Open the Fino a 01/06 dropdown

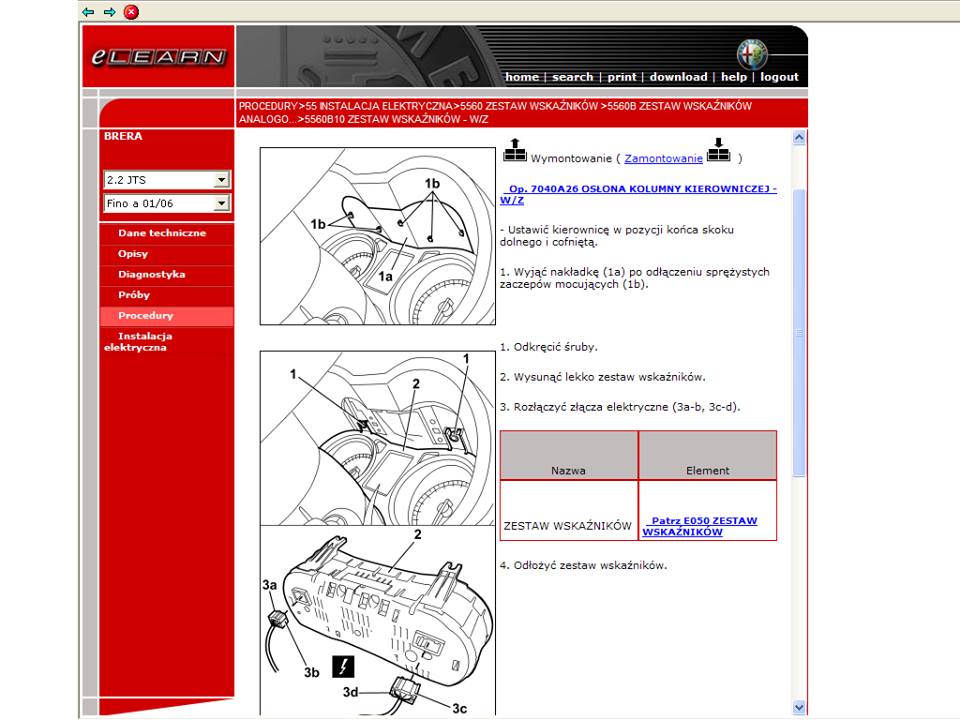[x=167, y=203]
